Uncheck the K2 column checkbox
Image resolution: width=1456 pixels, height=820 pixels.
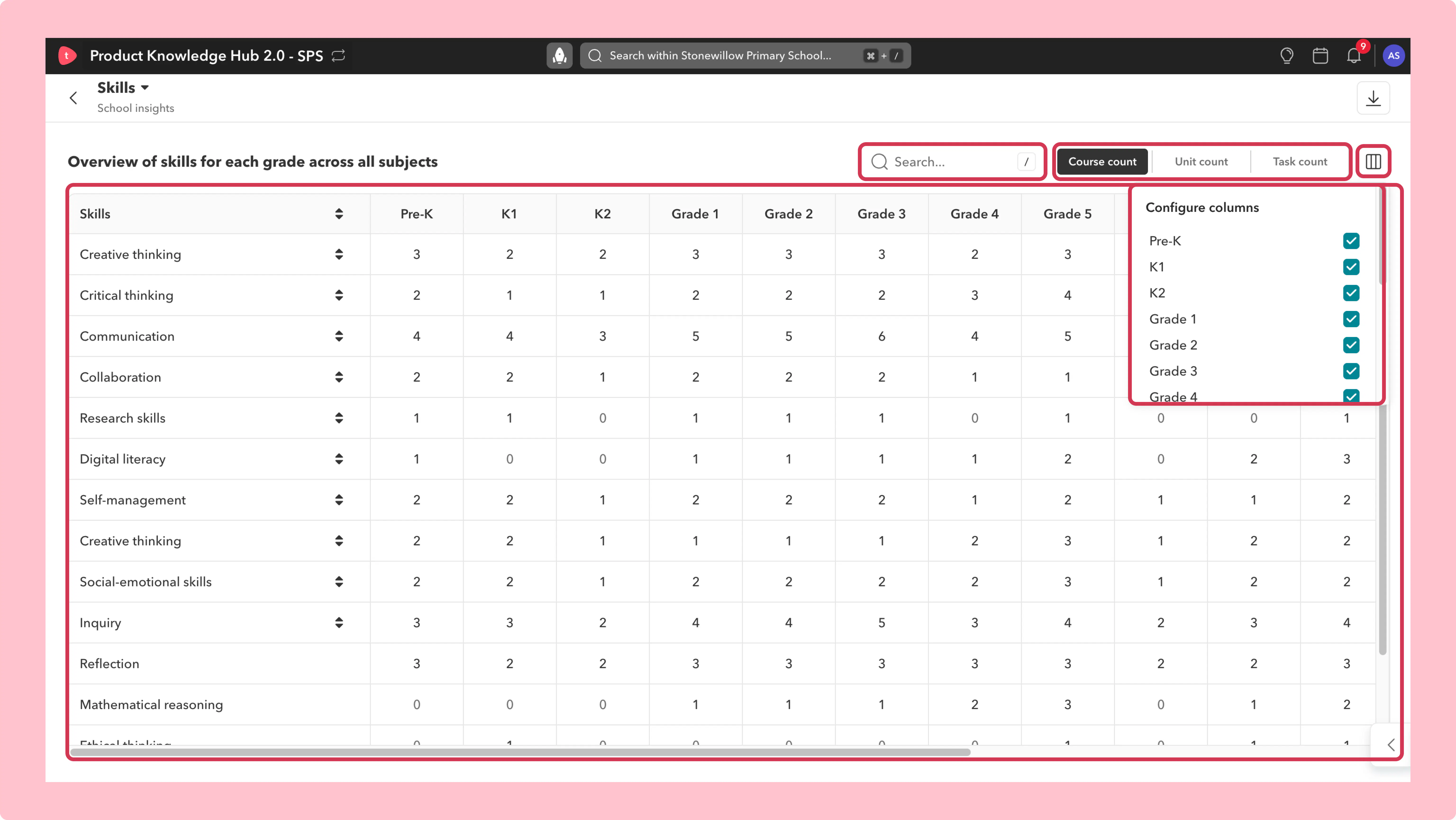coord(1351,293)
